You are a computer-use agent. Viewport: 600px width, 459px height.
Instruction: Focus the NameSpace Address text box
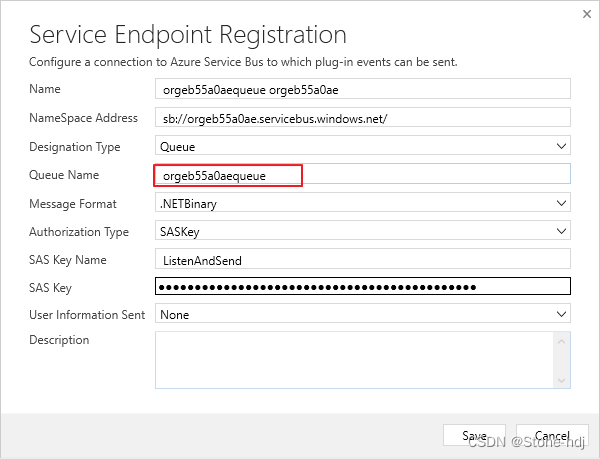(x=363, y=117)
